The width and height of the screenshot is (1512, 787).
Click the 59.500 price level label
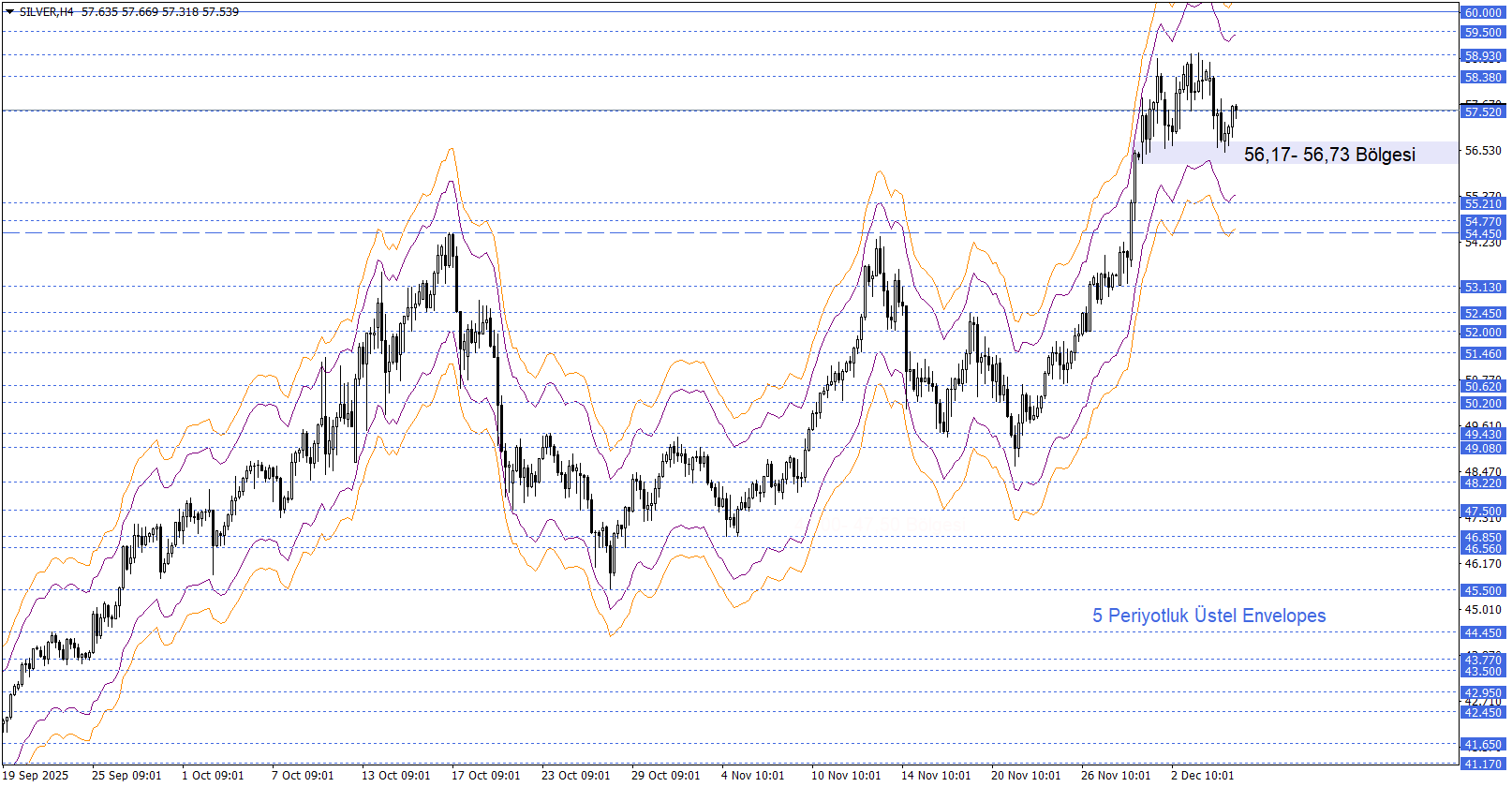tap(1483, 33)
